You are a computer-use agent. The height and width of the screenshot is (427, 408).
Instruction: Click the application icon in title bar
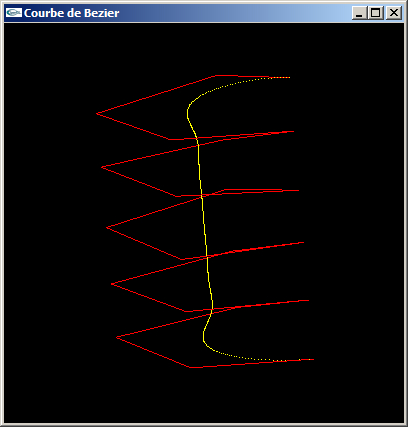point(14,13)
